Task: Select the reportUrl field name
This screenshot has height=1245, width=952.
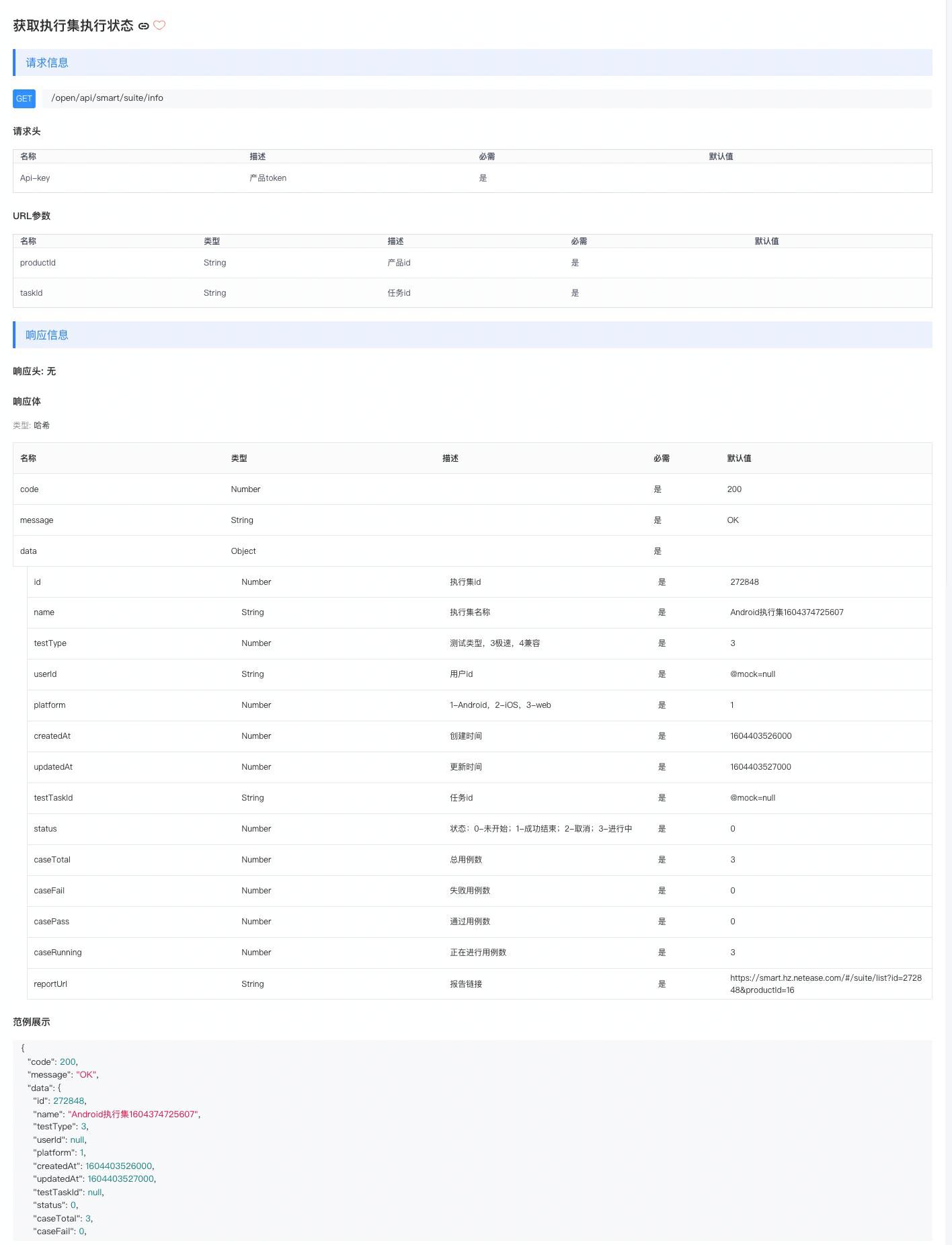Action: 50,984
